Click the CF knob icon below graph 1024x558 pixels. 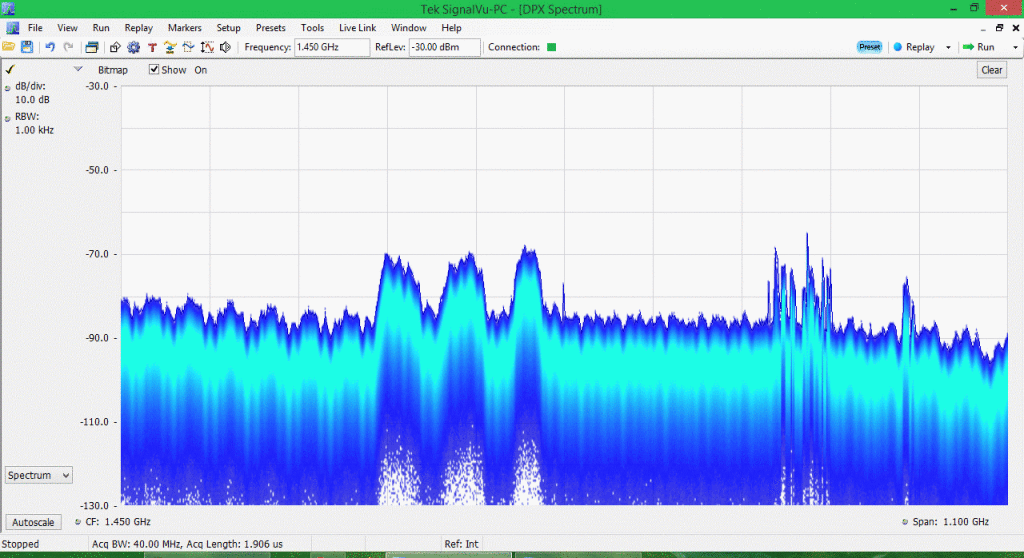point(78,522)
